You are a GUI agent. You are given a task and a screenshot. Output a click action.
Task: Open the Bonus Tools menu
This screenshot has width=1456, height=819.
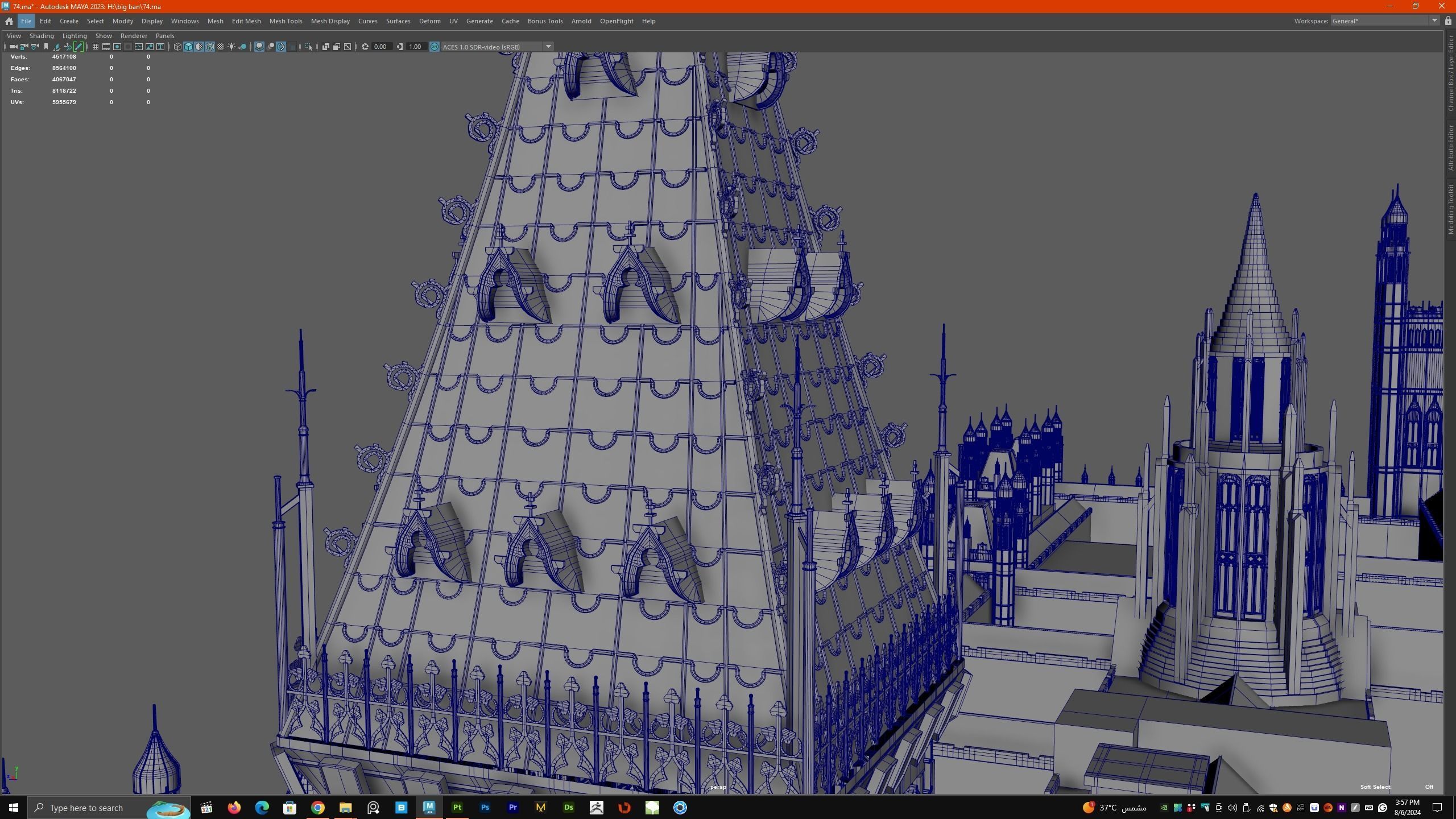click(545, 21)
